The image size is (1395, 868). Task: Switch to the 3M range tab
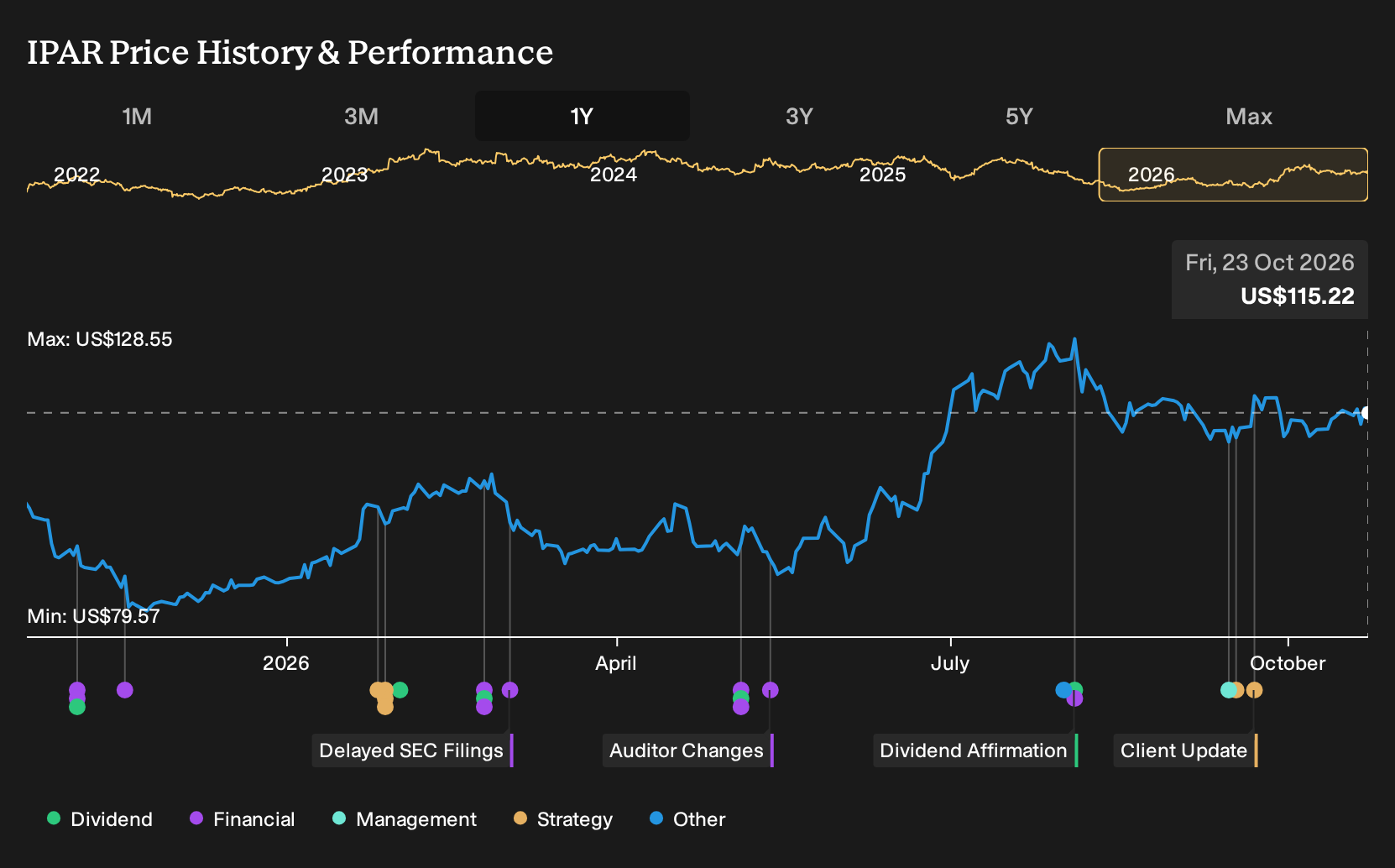click(361, 117)
